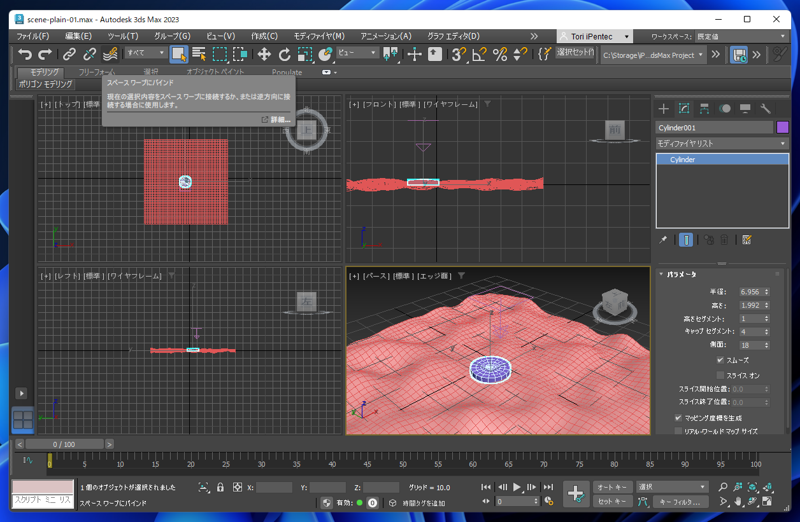Open the モディファイヤリスト dropdown
This screenshot has width=800, height=522.
pyautogui.click(x=721, y=144)
